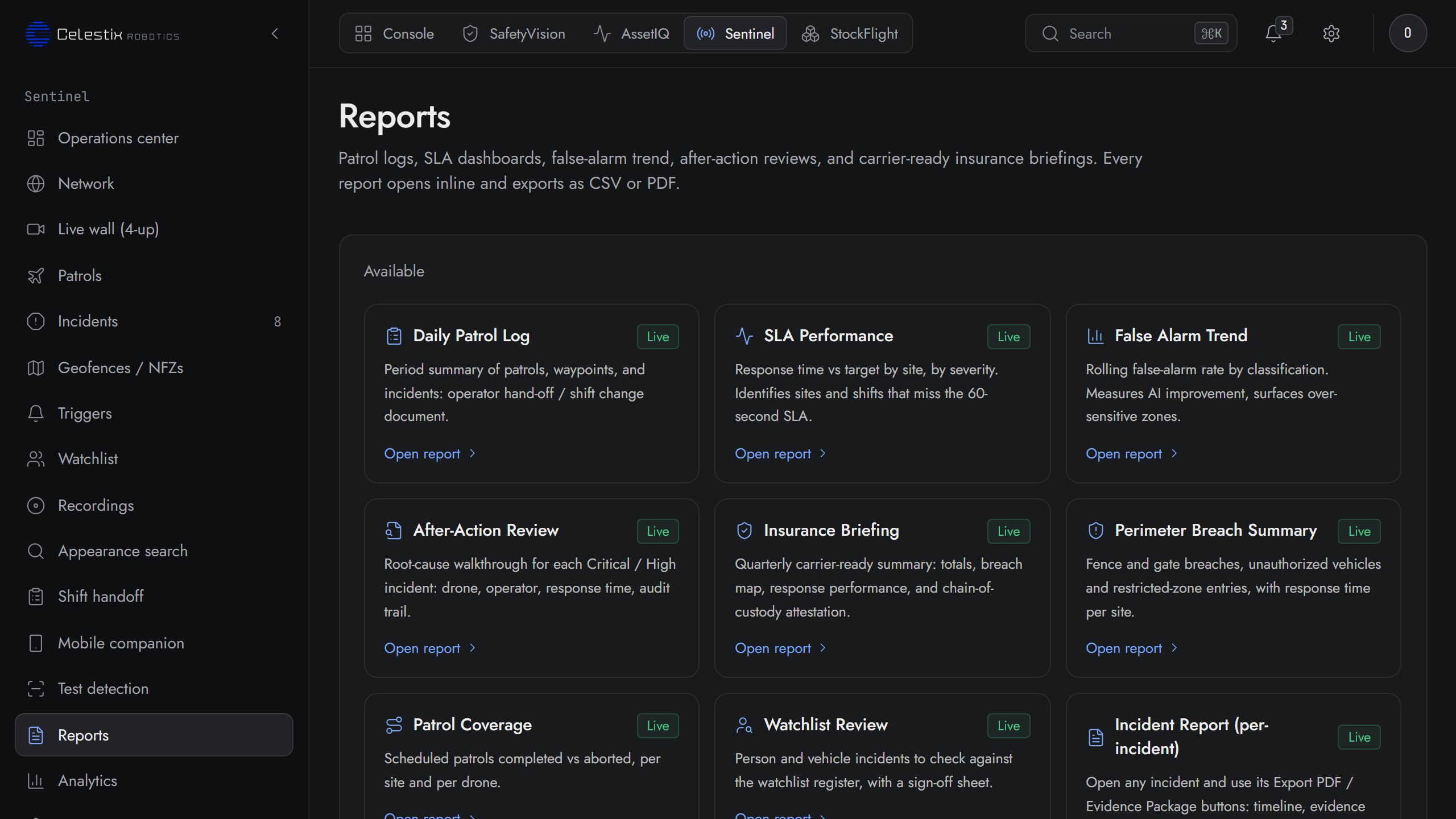Open report for Perimeter Breach Summary

click(1131, 648)
